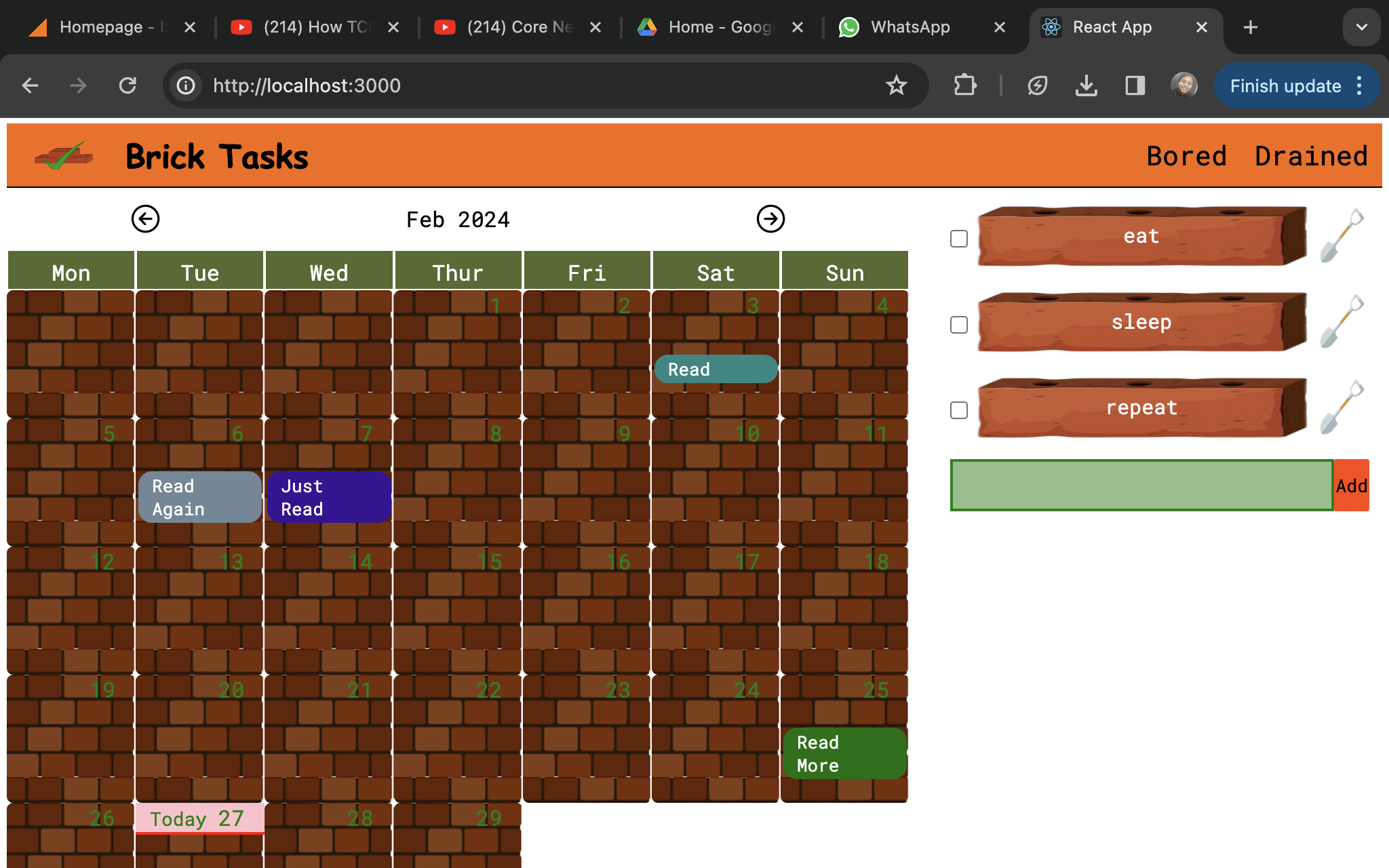Check the sleep task checkbox
The width and height of the screenshot is (1389, 868).
point(959,325)
